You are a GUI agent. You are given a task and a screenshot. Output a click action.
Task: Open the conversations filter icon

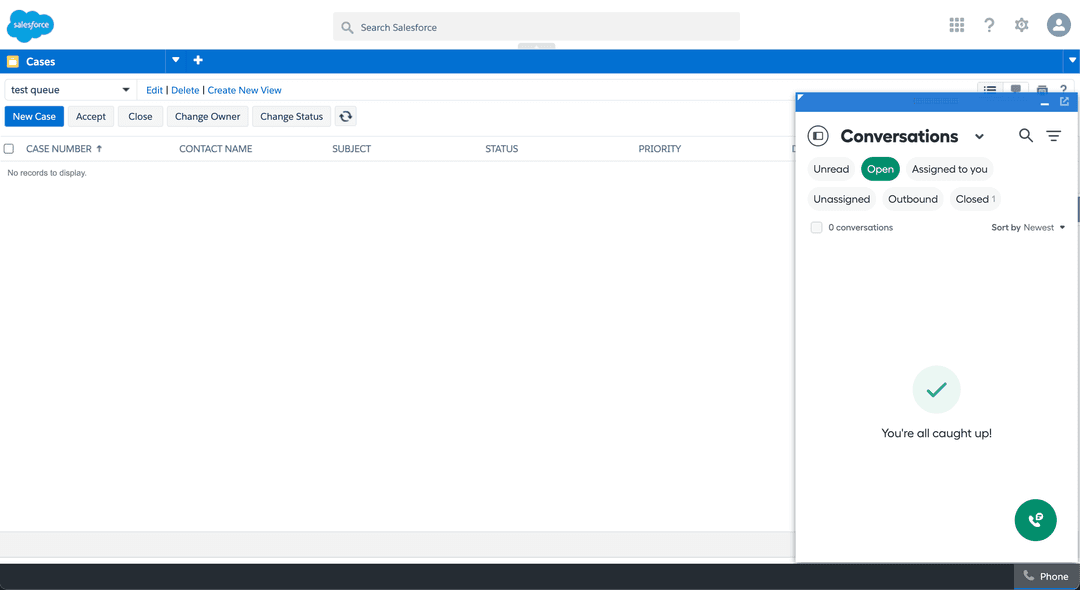[x=1054, y=136]
